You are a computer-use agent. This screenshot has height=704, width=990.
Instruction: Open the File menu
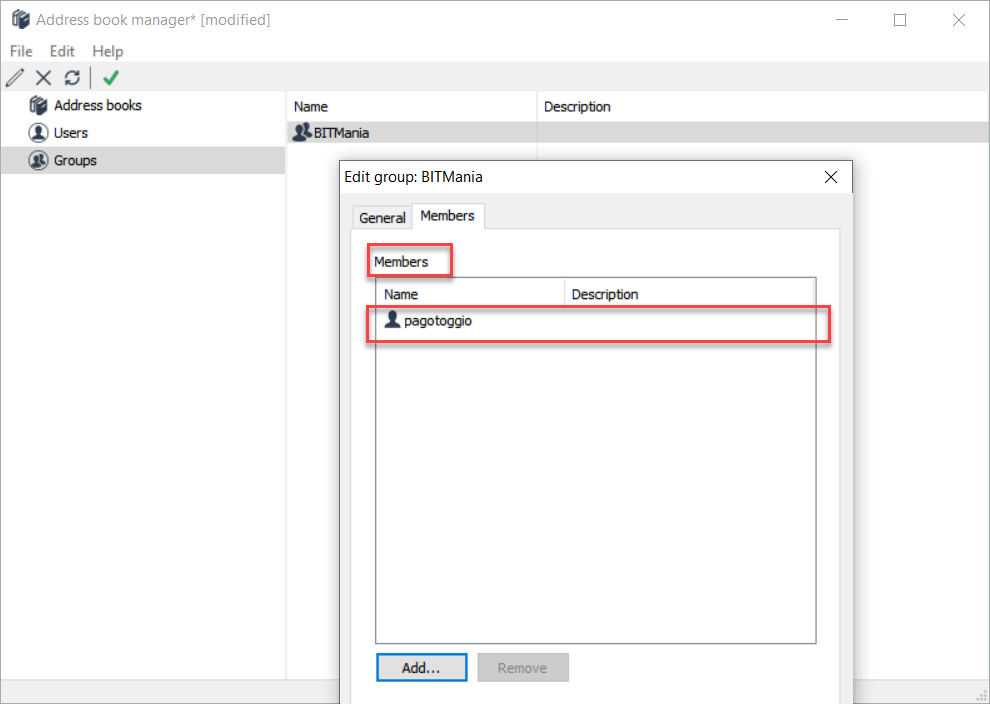(x=21, y=51)
